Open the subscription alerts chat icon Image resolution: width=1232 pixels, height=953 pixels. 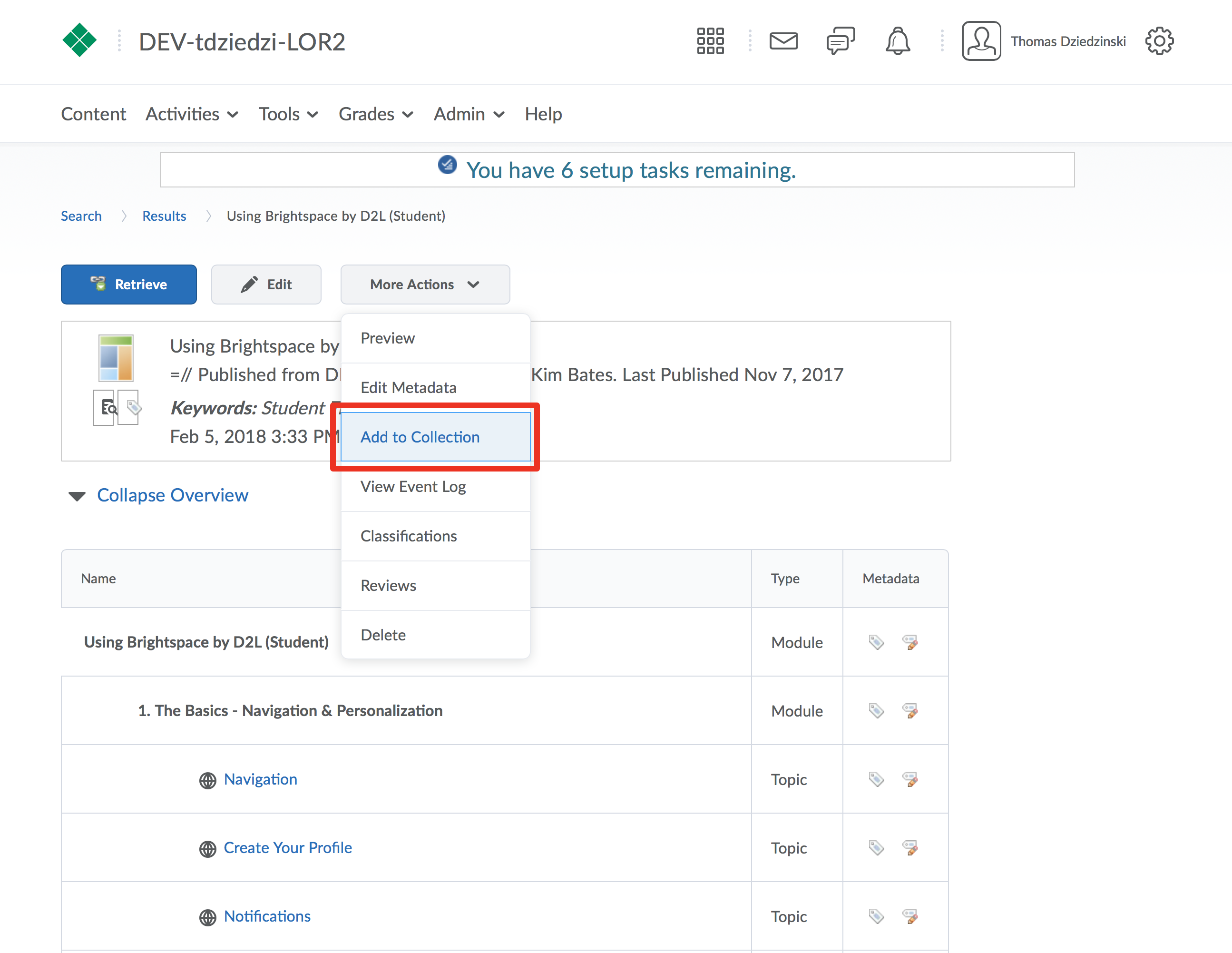pyautogui.click(x=841, y=41)
